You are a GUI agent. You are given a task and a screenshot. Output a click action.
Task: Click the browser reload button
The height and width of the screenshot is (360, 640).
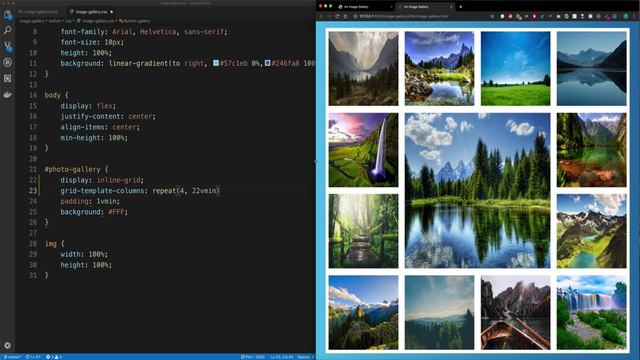(x=337, y=16)
